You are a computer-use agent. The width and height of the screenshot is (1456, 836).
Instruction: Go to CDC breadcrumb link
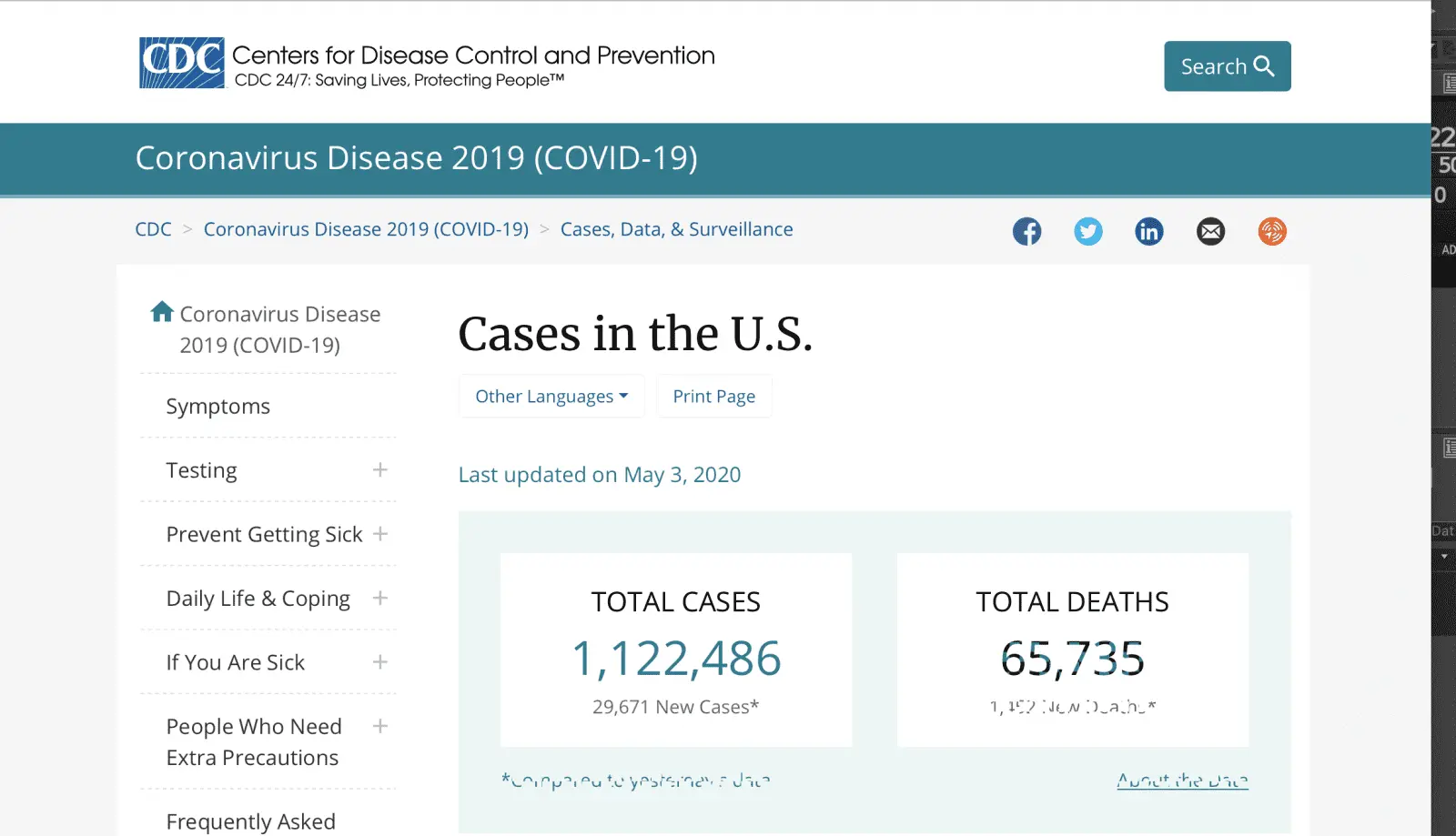point(153,229)
